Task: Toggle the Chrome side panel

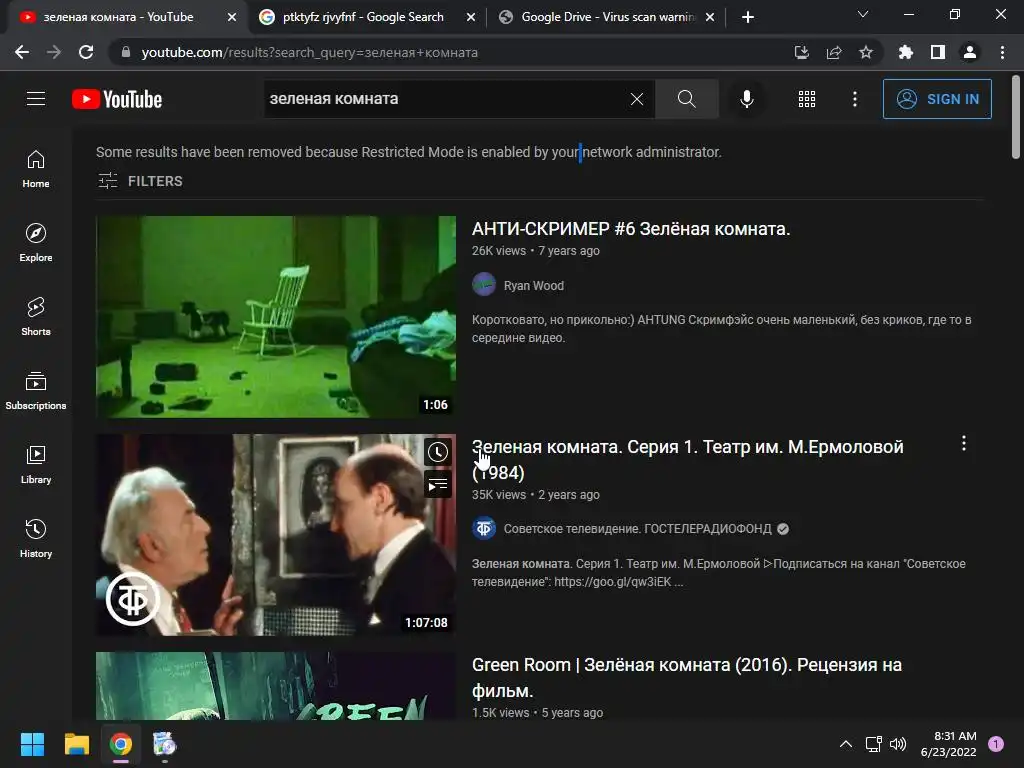Action: point(938,52)
